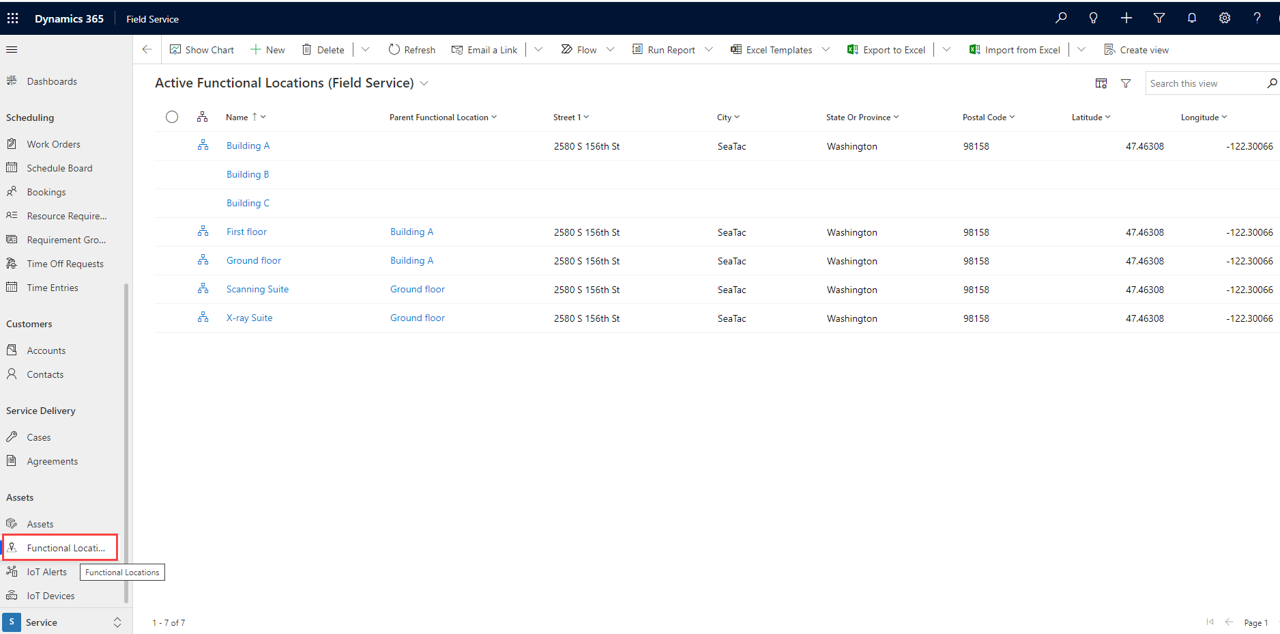
Task: Expand Run Report dropdown chevron
Action: tap(709, 49)
